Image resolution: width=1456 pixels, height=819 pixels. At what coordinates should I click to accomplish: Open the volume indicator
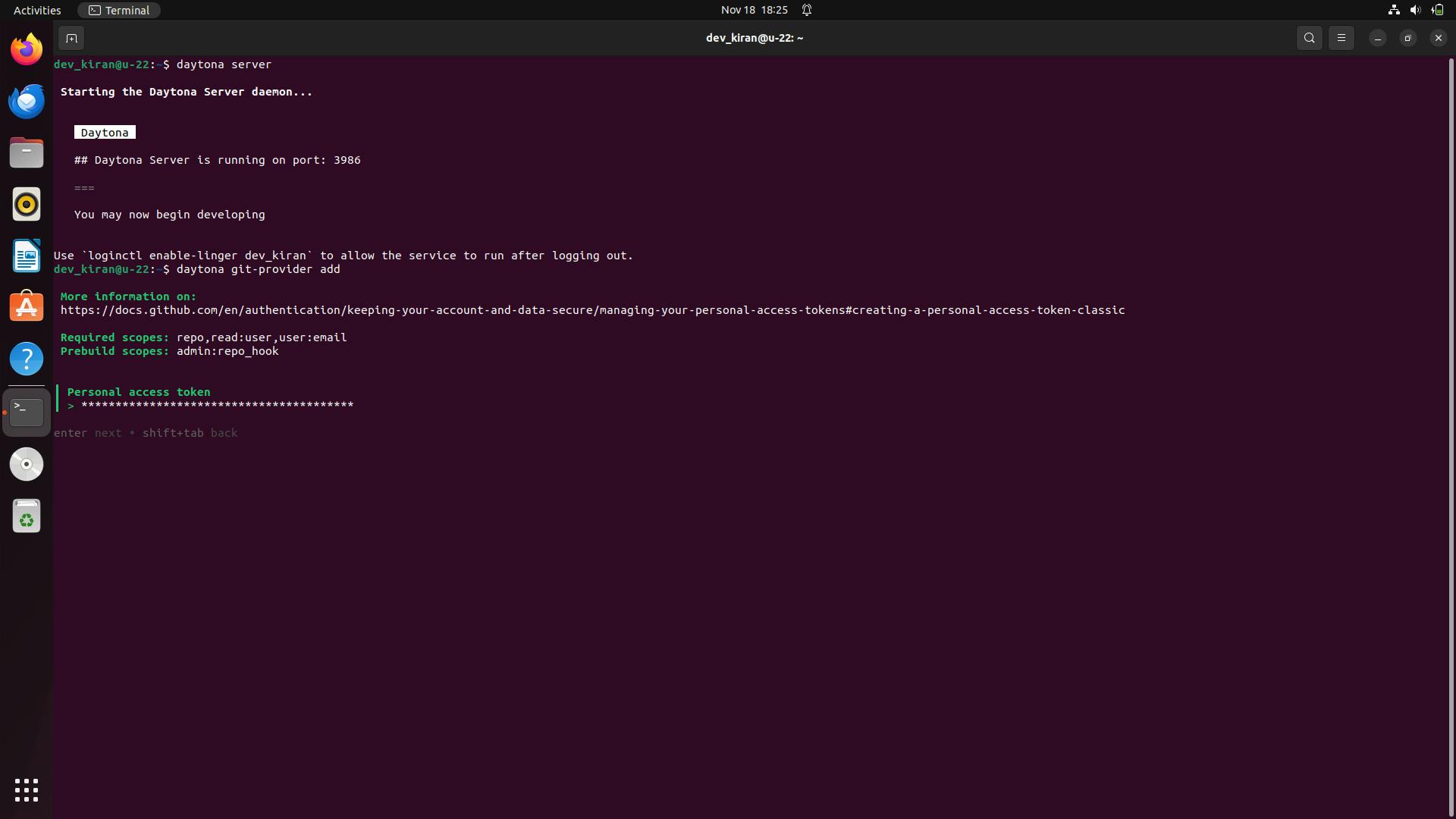click(x=1415, y=10)
